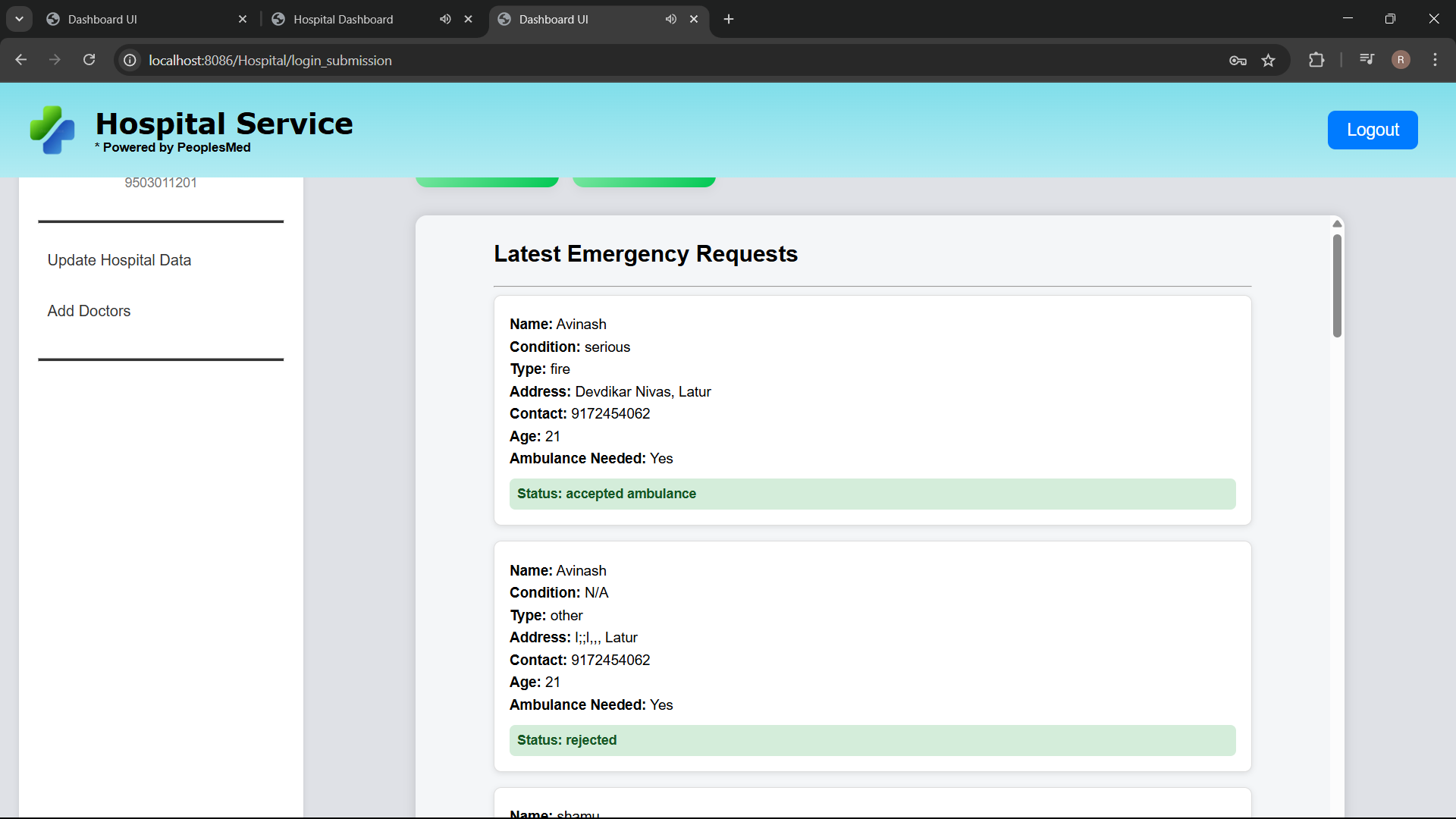The width and height of the screenshot is (1456, 819).
Task: Open saved passwords key icon
Action: point(1238,61)
